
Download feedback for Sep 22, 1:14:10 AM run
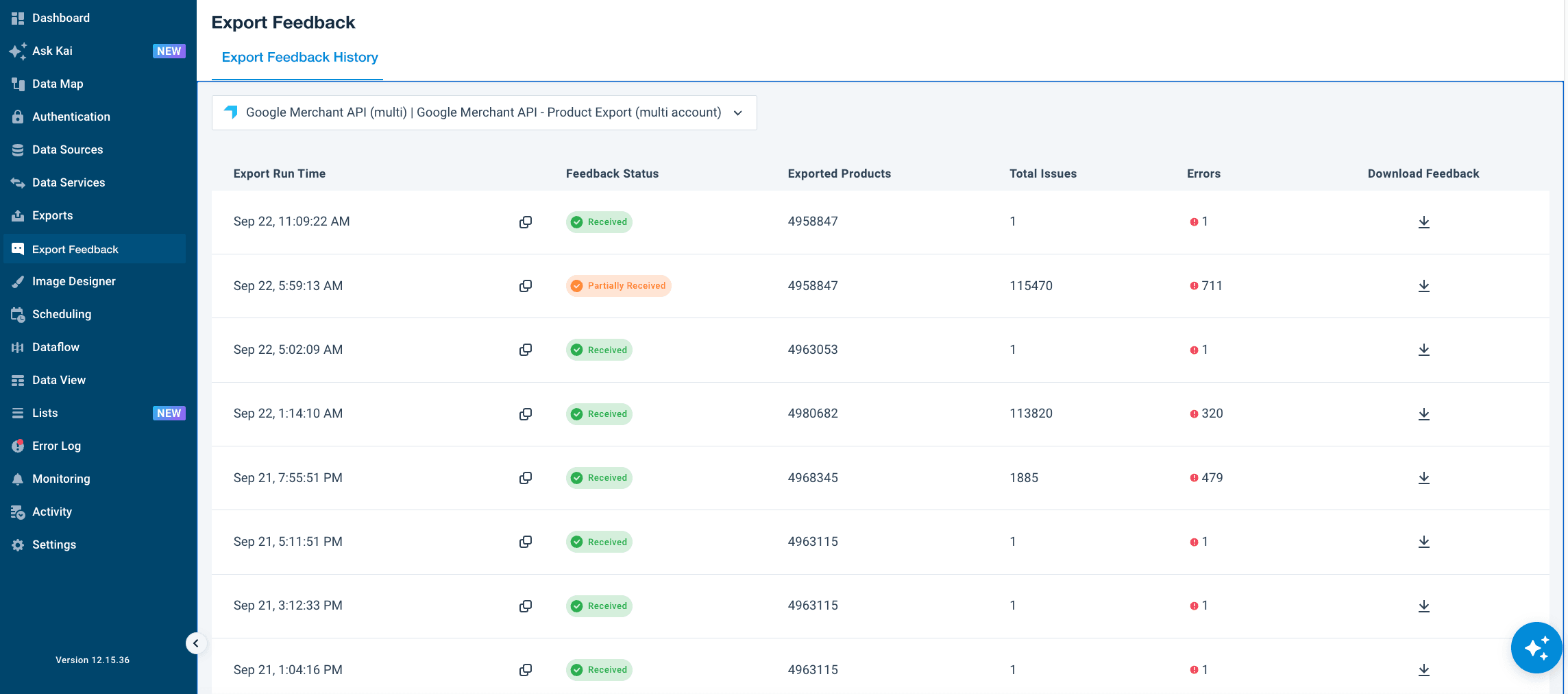[x=1423, y=414]
